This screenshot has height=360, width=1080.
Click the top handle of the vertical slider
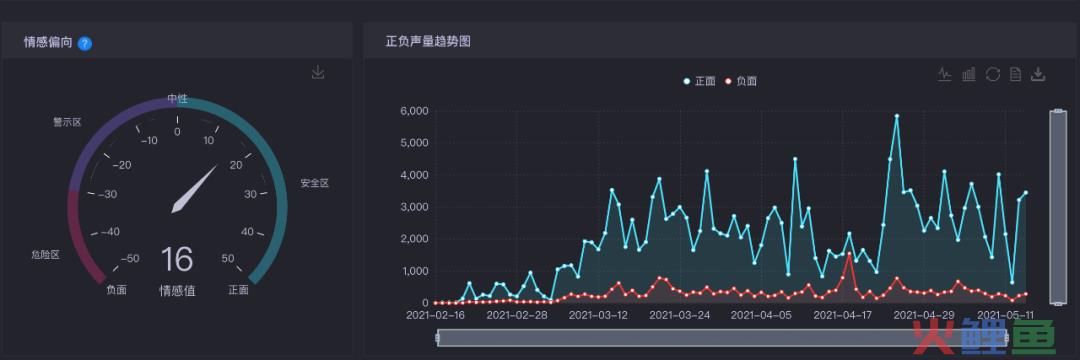[1058, 111]
